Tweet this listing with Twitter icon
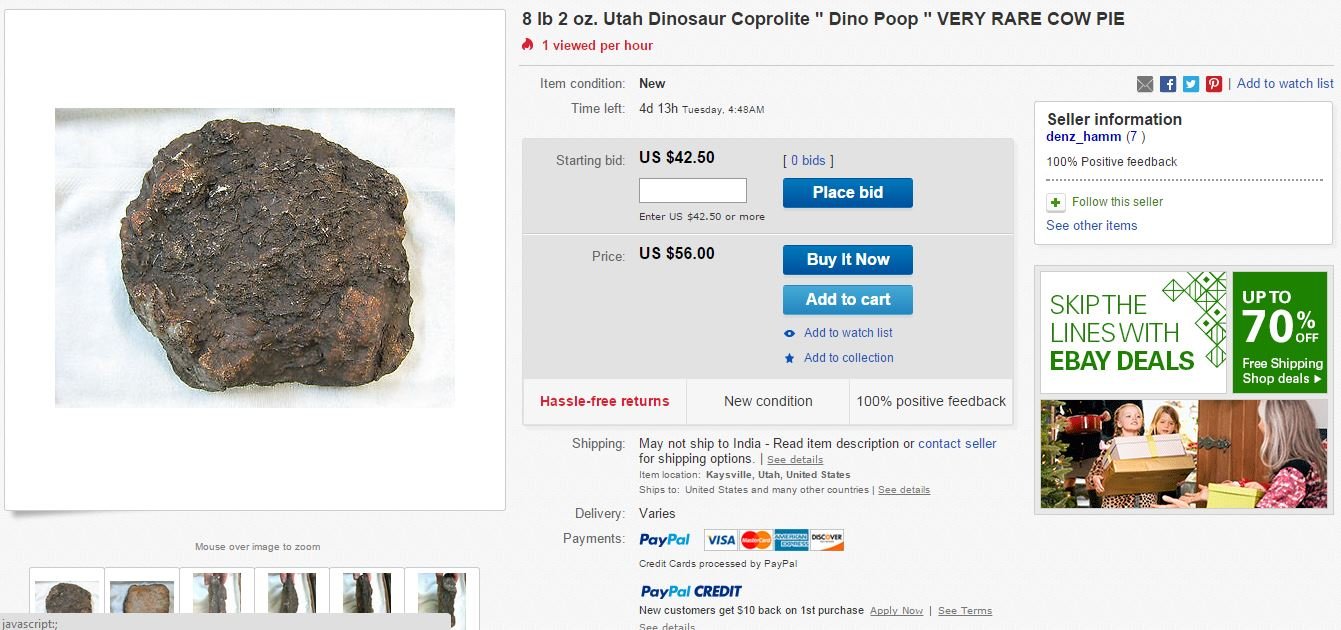 [1191, 84]
